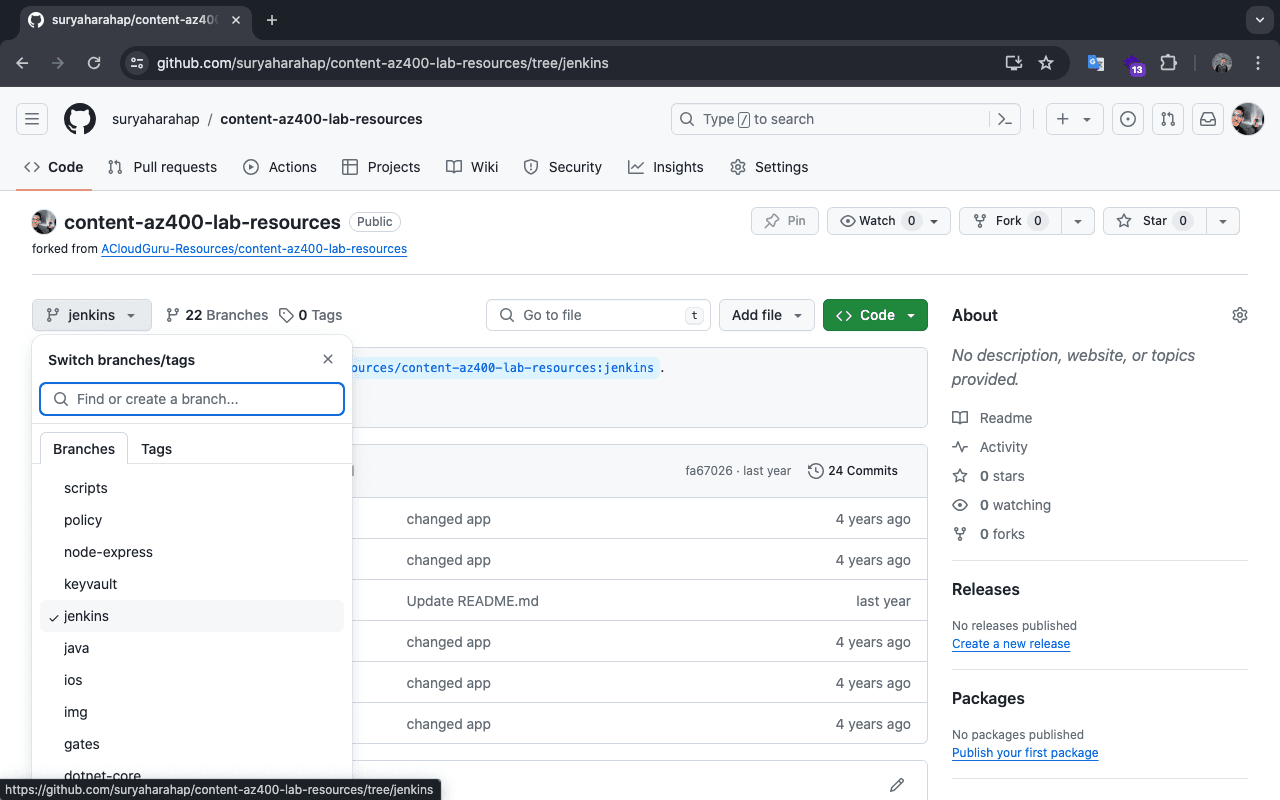Click the Pin repository button
This screenshot has width=1280, height=800.
[785, 221]
